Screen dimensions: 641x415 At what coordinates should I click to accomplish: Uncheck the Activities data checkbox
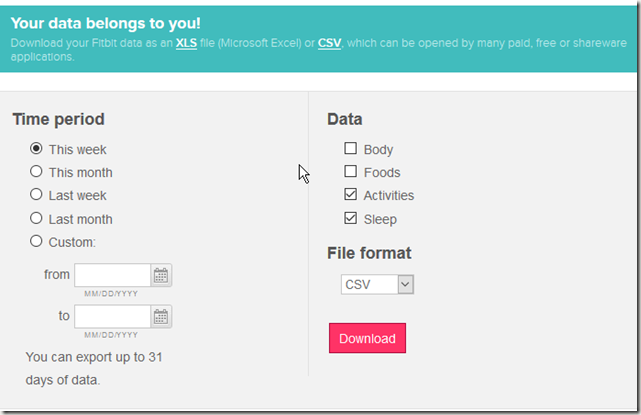351,195
